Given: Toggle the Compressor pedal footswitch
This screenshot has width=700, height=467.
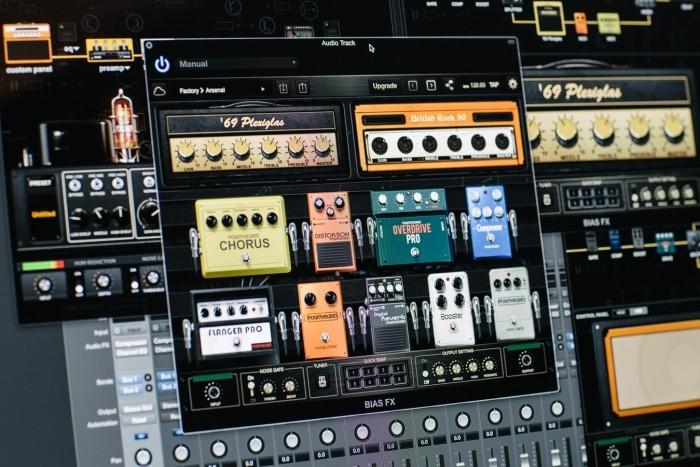Looking at the screenshot, I should tap(490, 239).
